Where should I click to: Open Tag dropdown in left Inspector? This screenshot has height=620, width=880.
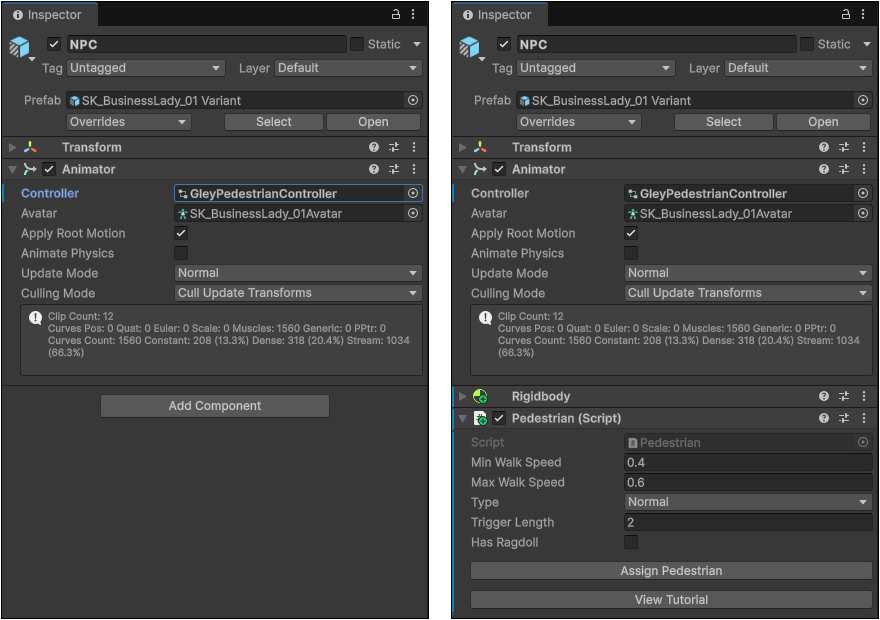146,68
